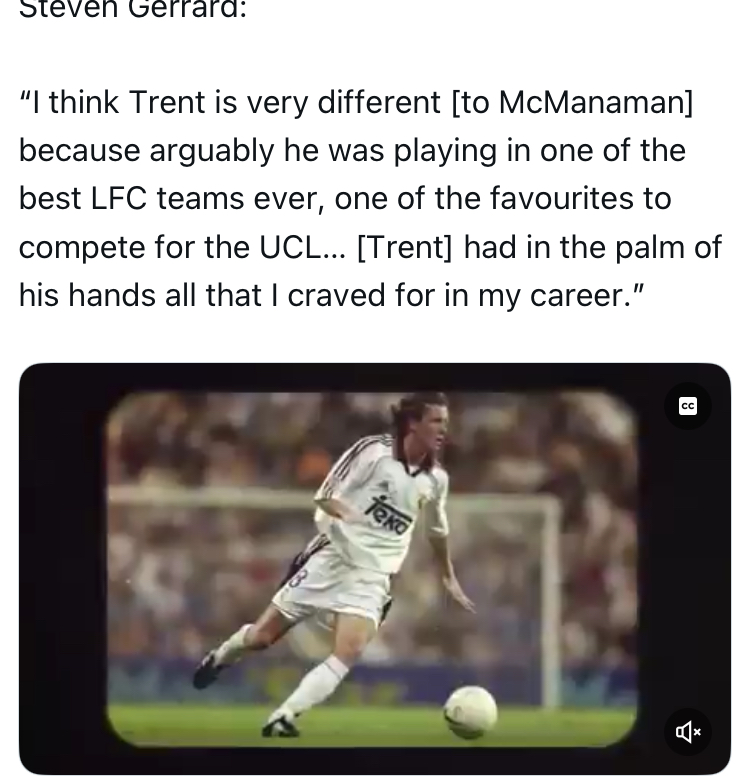
Task: Click the "Steven Gerrard:" heading text
Action: (133, 10)
